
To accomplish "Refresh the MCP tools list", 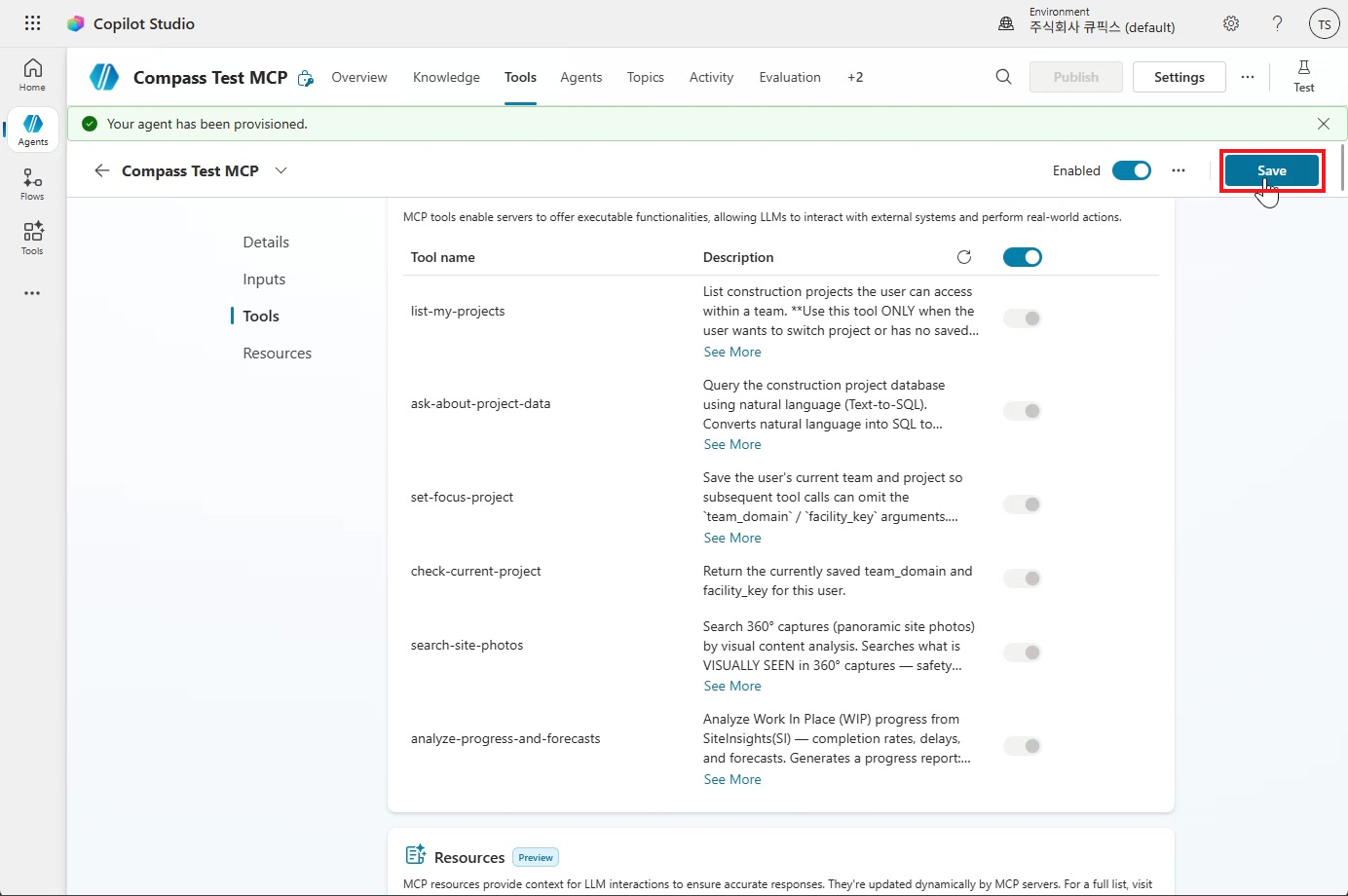I will (964, 257).
